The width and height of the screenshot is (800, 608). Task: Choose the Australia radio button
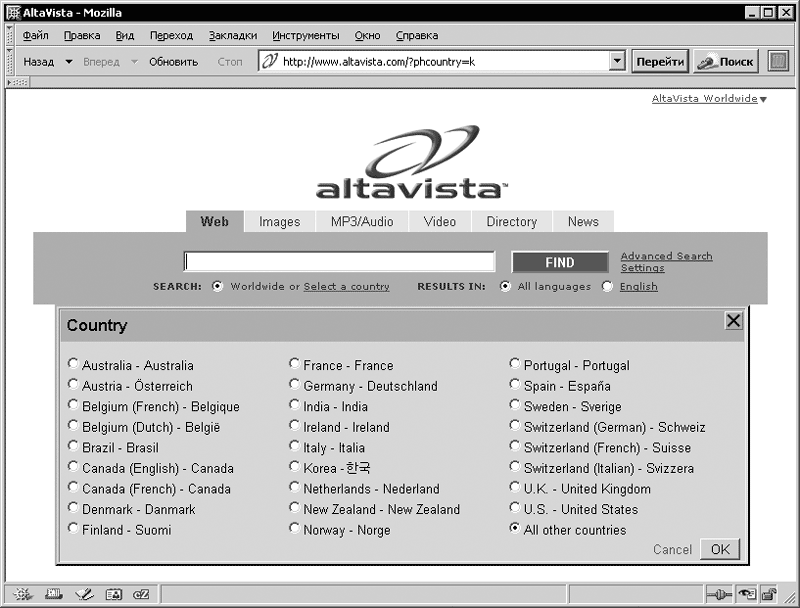coord(73,363)
